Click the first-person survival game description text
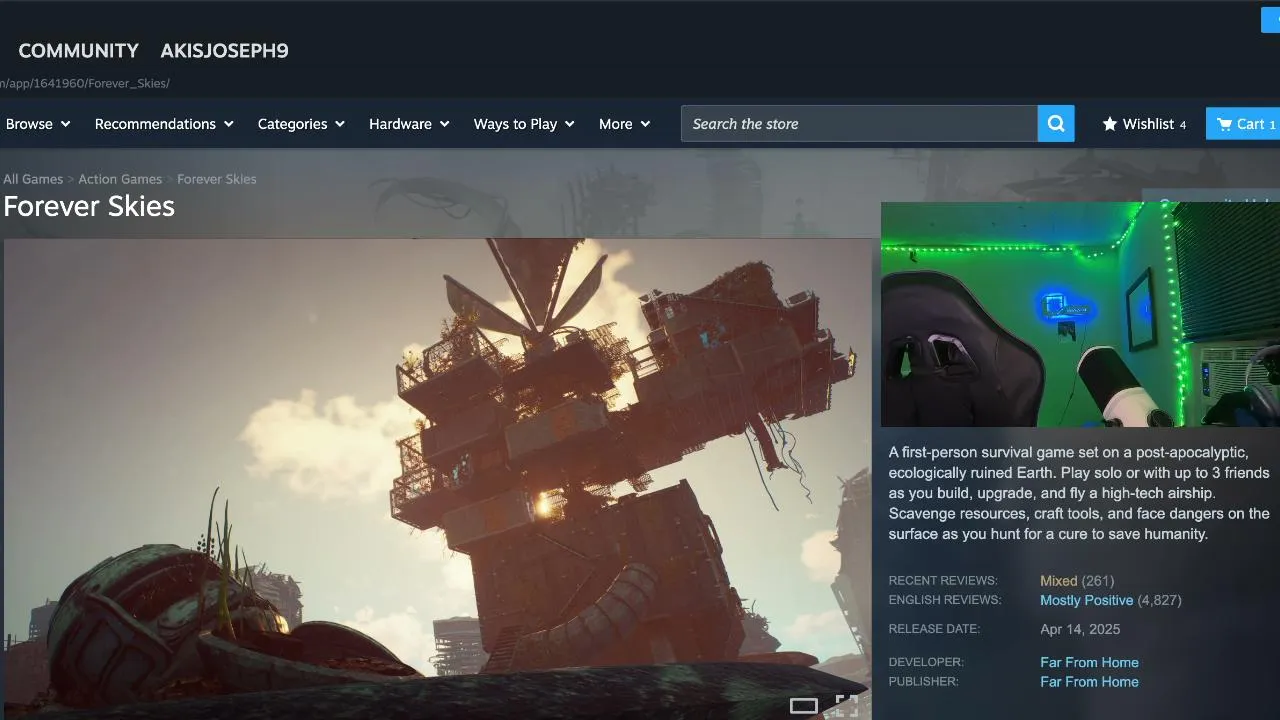This screenshot has height=720, width=1280. 1079,493
